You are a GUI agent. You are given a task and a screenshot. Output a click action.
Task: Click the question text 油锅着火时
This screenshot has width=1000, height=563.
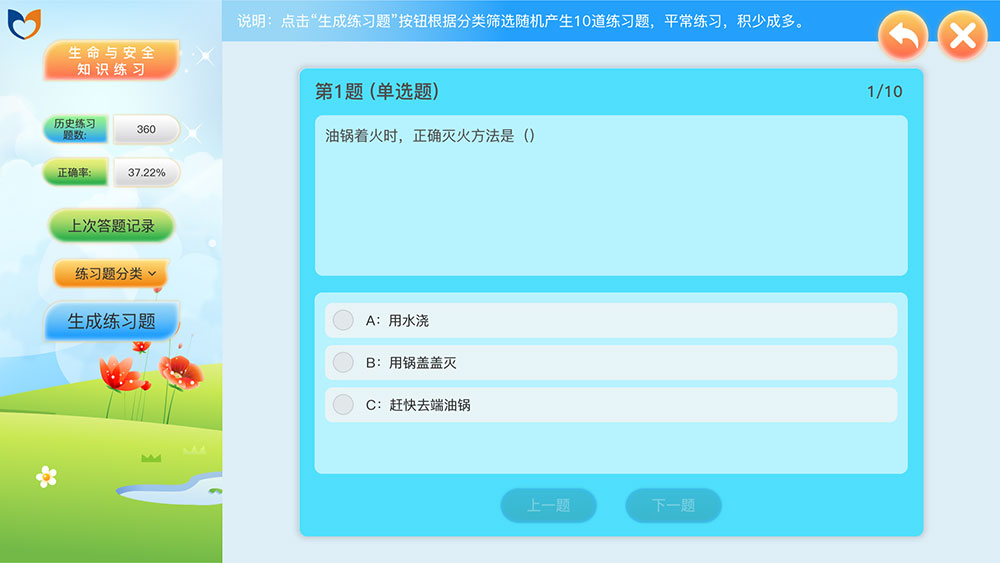430,136
